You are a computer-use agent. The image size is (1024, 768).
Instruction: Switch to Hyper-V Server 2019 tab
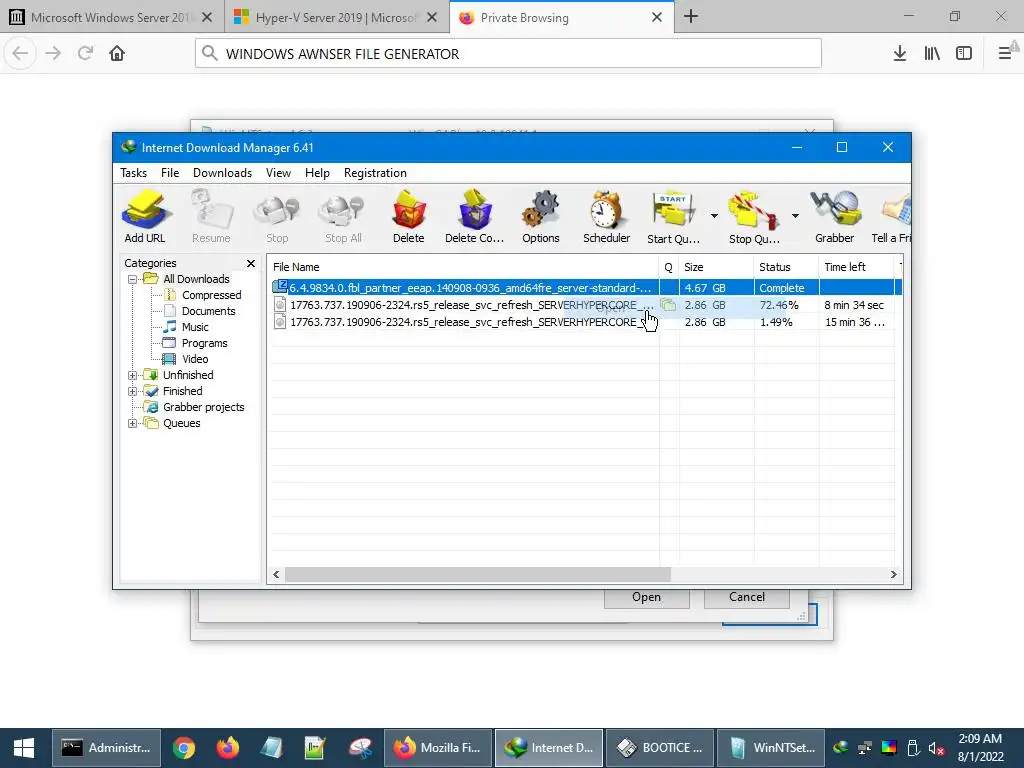click(336, 18)
